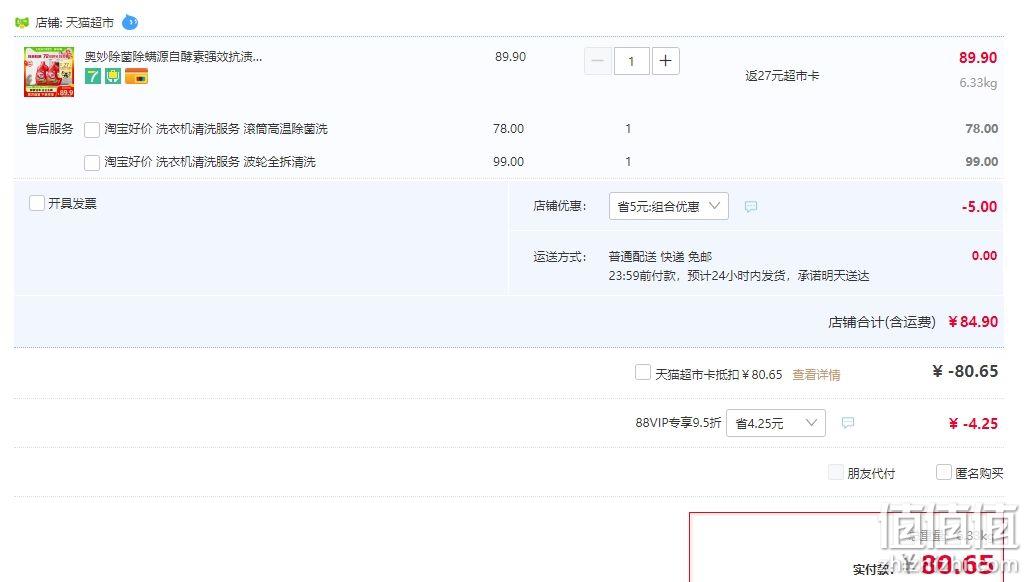This screenshot has height=582, width=1028.
Task: Tick the 天猫超市卡抵扣 ¥80.65 checkbox
Action: click(642, 373)
